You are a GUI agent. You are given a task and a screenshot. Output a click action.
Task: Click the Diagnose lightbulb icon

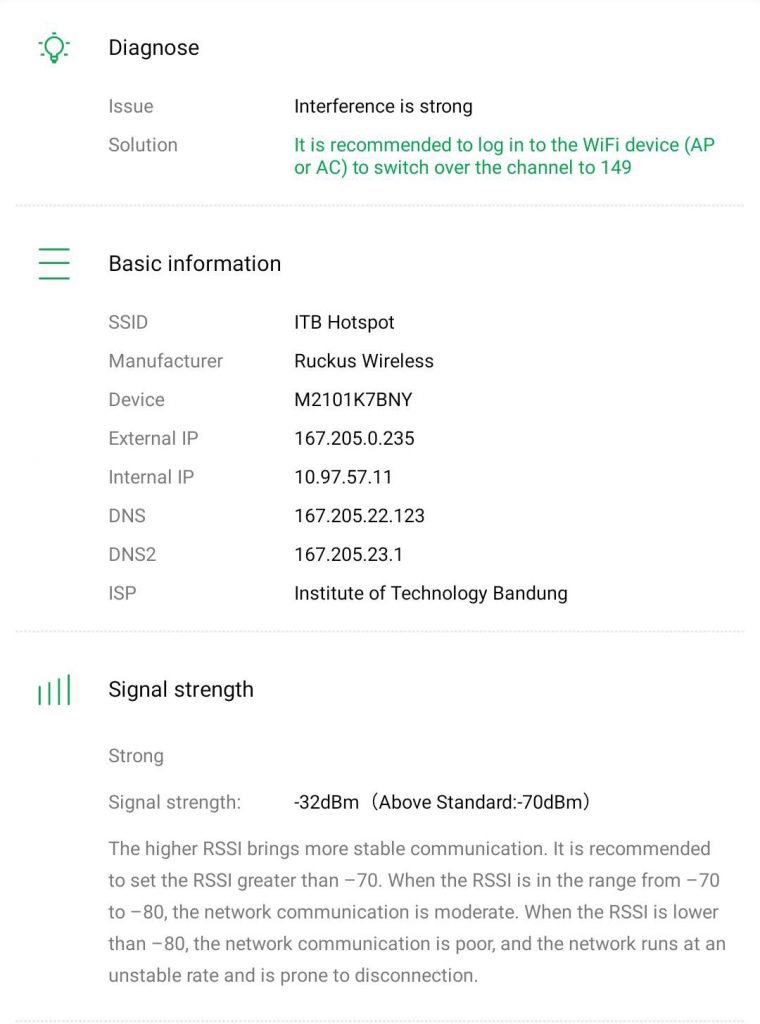(x=53, y=47)
